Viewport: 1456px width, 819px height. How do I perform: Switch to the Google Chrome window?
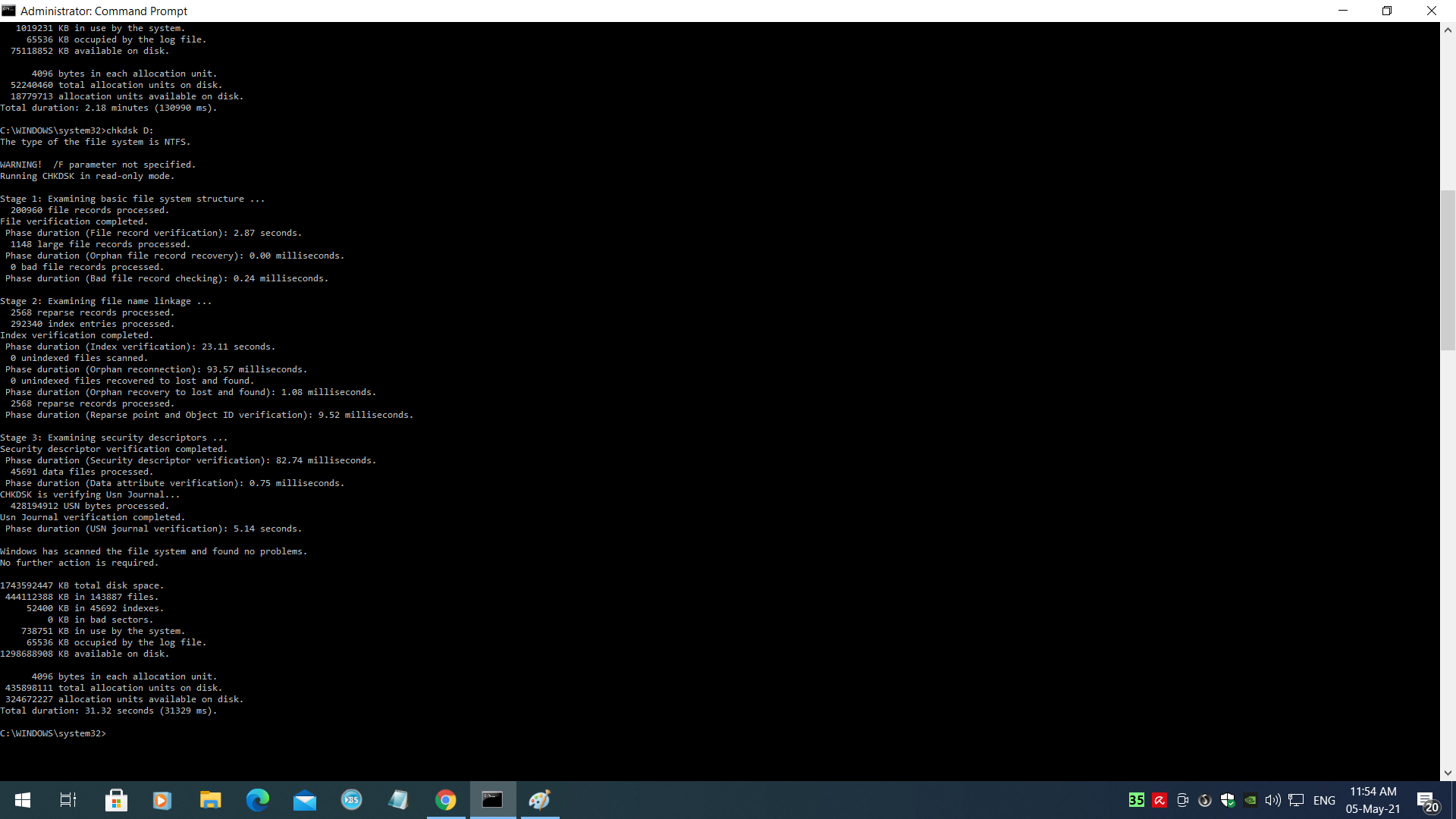[446, 800]
